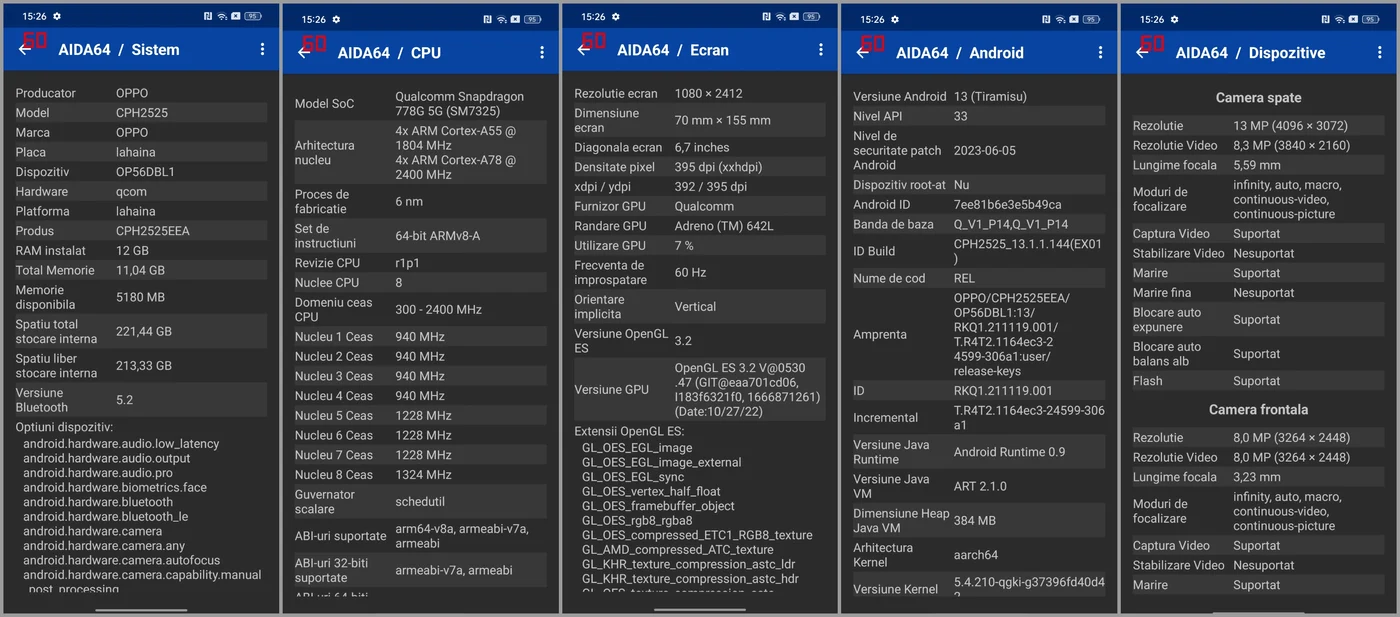Tap Wi-Fi icon in Android screen status bar
The image size is (1400, 617).
(1059, 19)
